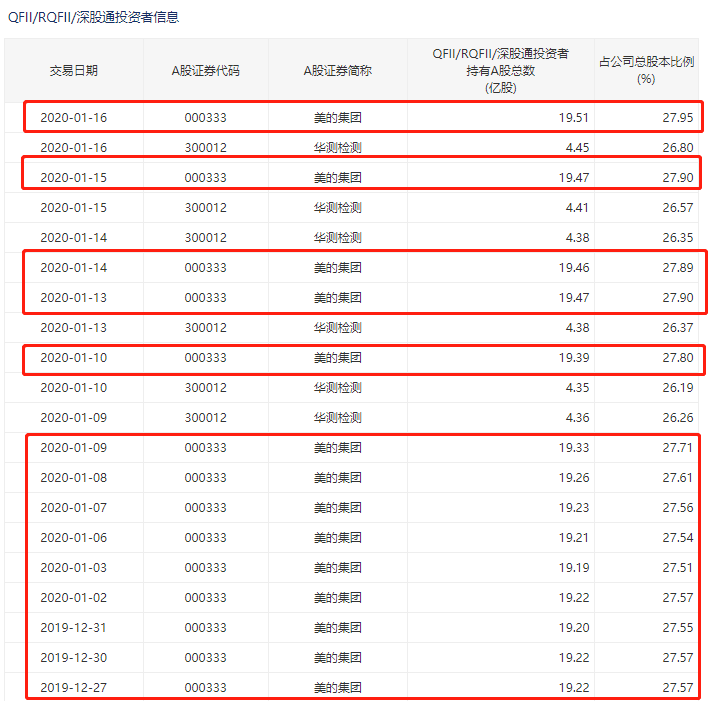This screenshot has height=701, width=711.
Task: Click 华测检测 in the 2020-01-14 row
Action: tap(337, 238)
